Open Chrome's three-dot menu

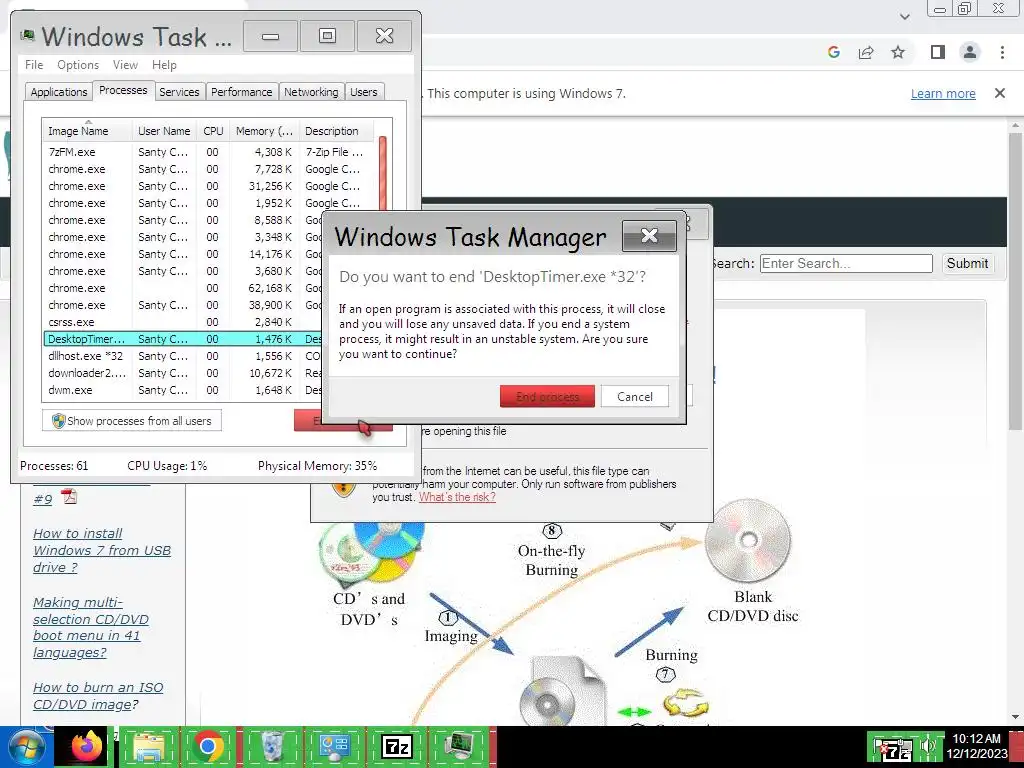1002,52
